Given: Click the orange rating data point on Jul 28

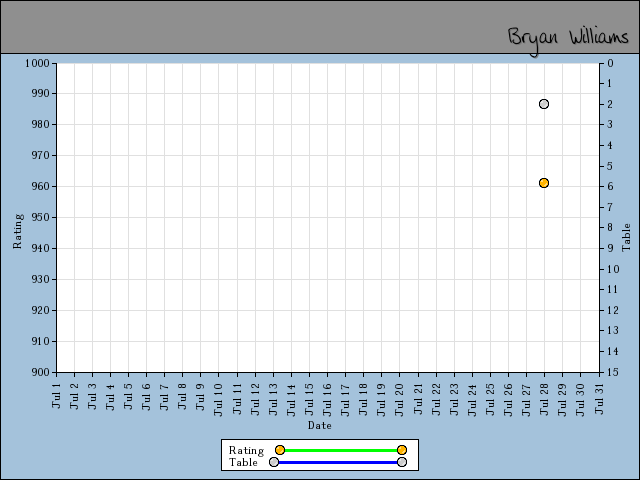Looking at the screenshot, I should coord(544,183).
